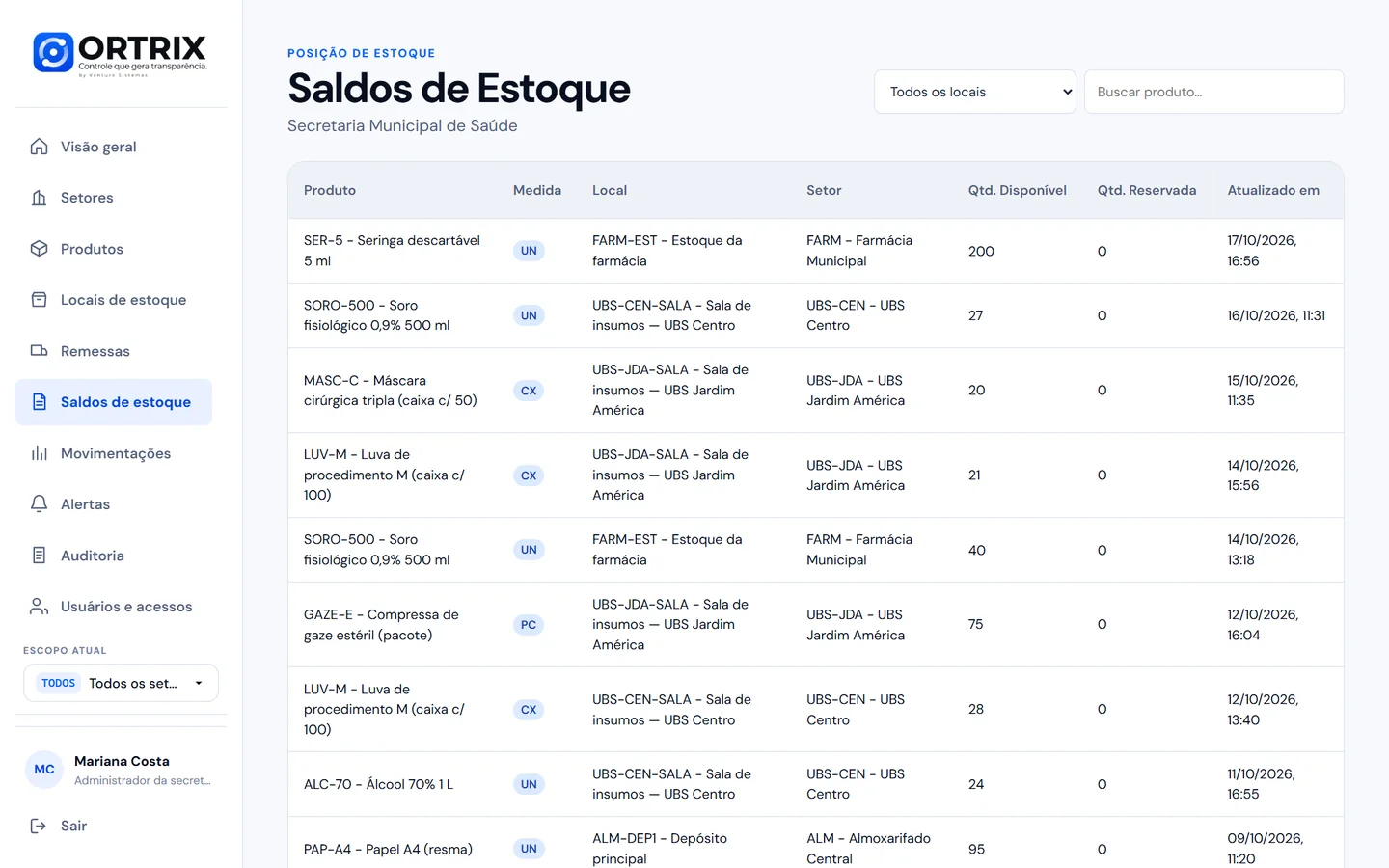Click the Auditoria clipboard icon
Screen dimensions: 1389x868
[39, 556]
